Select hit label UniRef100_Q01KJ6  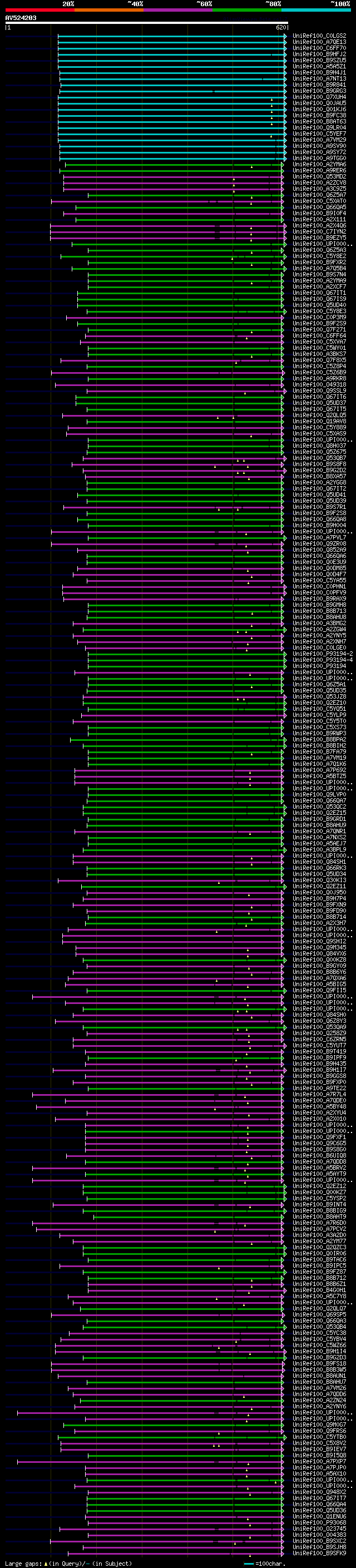(319, 110)
